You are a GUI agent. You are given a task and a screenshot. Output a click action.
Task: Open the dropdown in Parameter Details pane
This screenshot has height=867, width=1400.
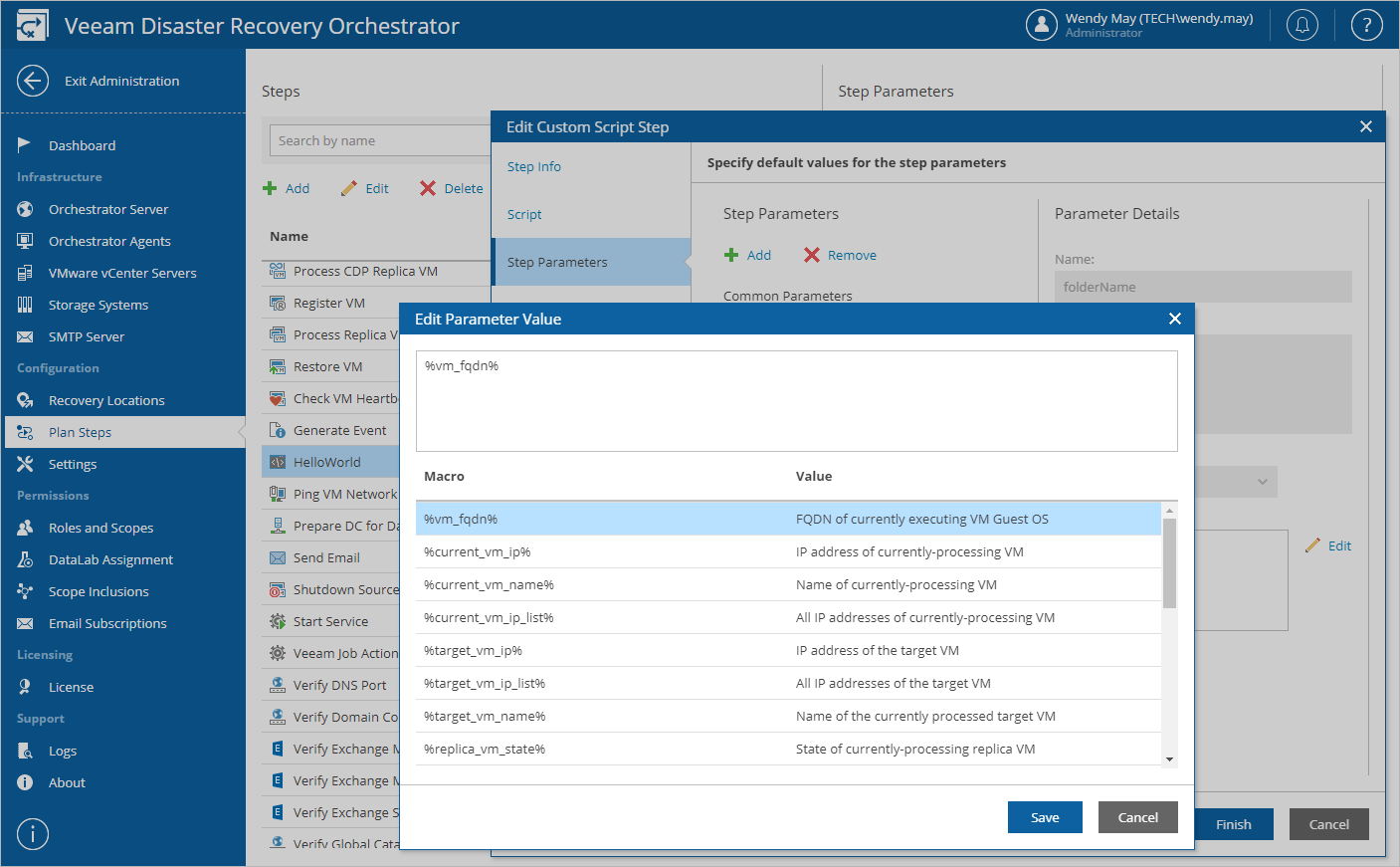[1262, 482]
